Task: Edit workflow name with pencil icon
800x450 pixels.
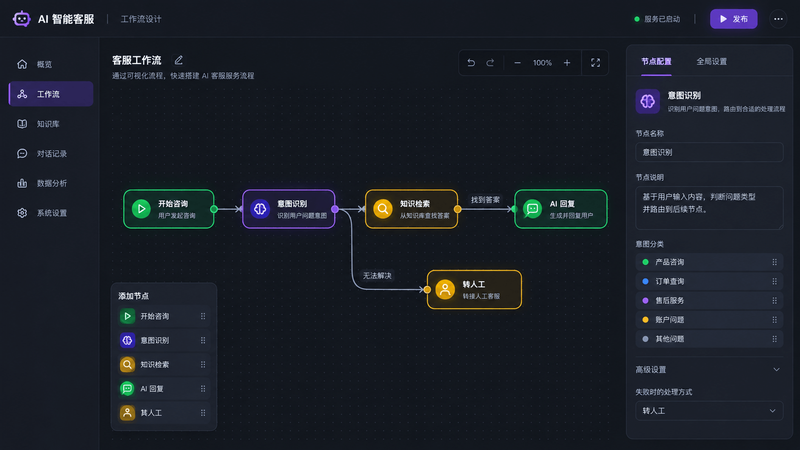Action: tap(179, 60)
